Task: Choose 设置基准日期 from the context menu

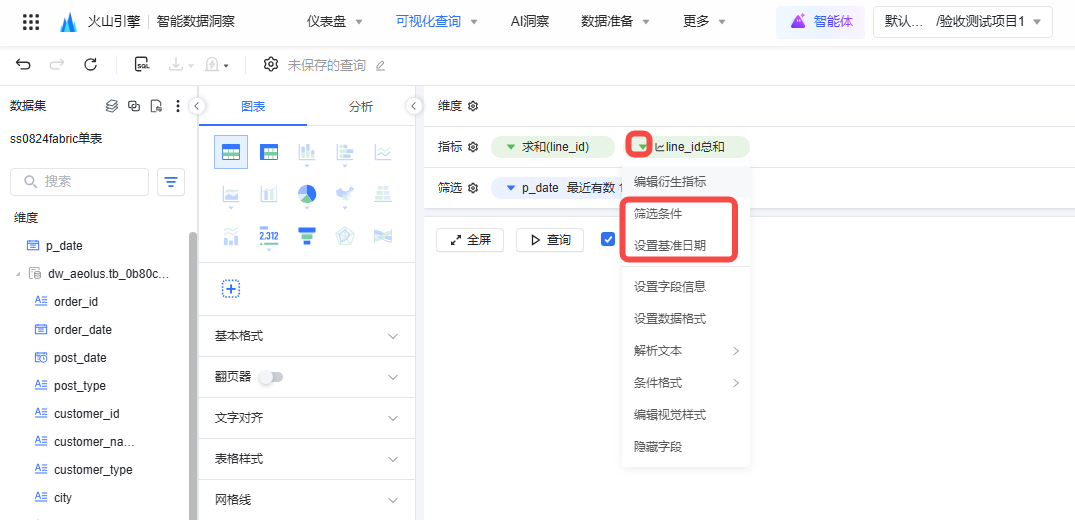Action: pos(669,245)
